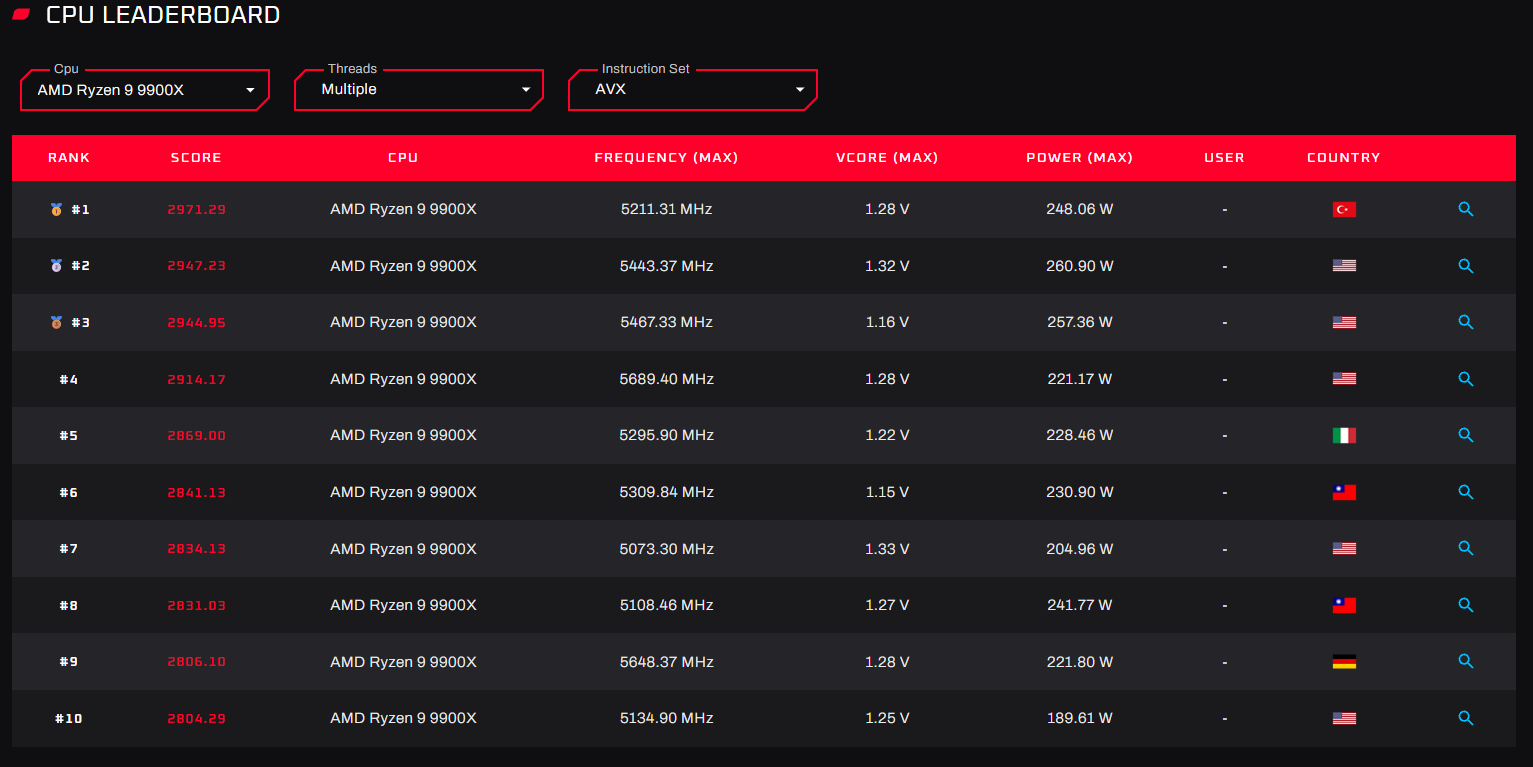The height and width of the screenshot is (767, 1533).
Task: Click the gold medal icon at rank #1
Action: tap(56, 209)
